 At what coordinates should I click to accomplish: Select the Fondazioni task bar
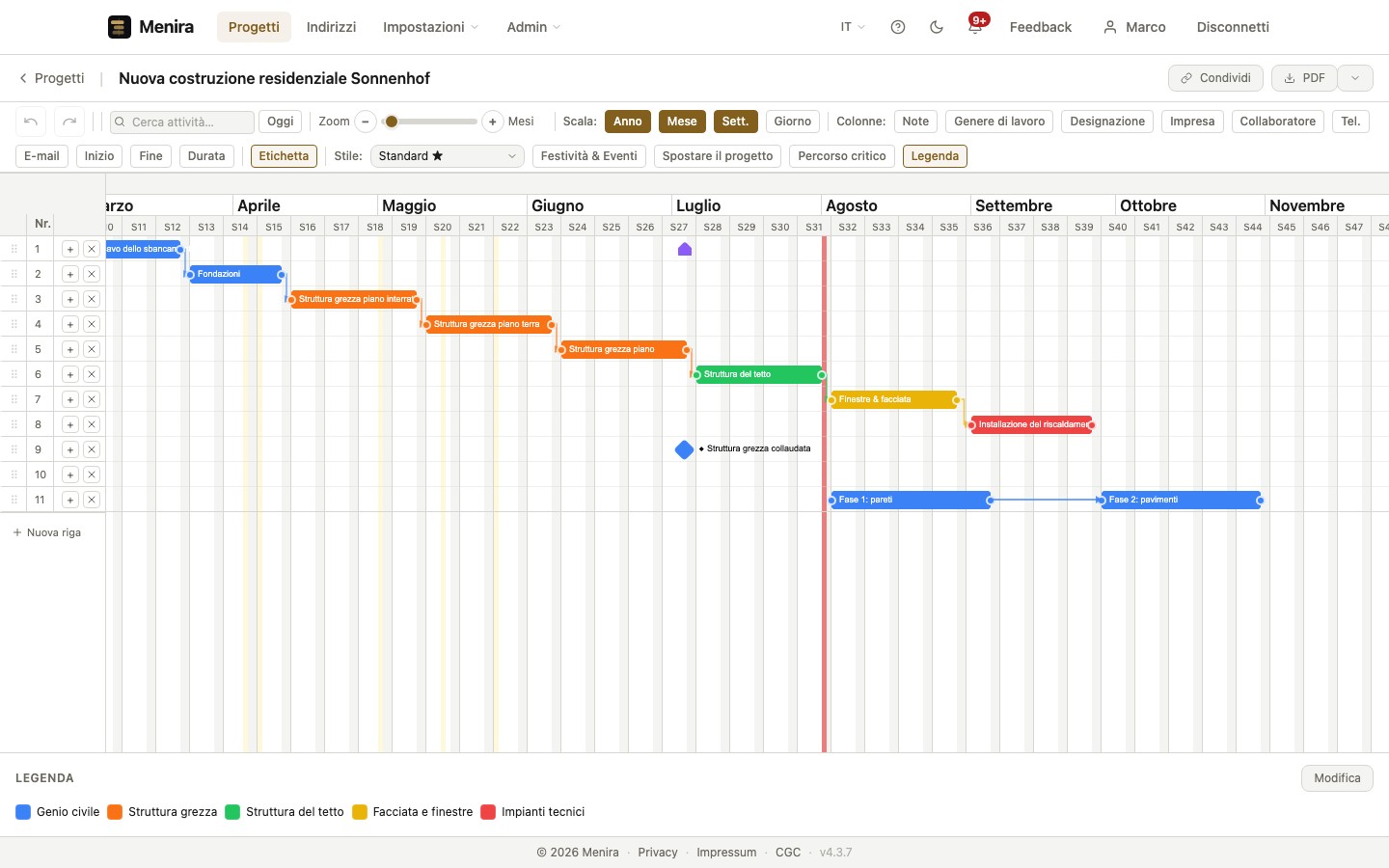(235, 274)
